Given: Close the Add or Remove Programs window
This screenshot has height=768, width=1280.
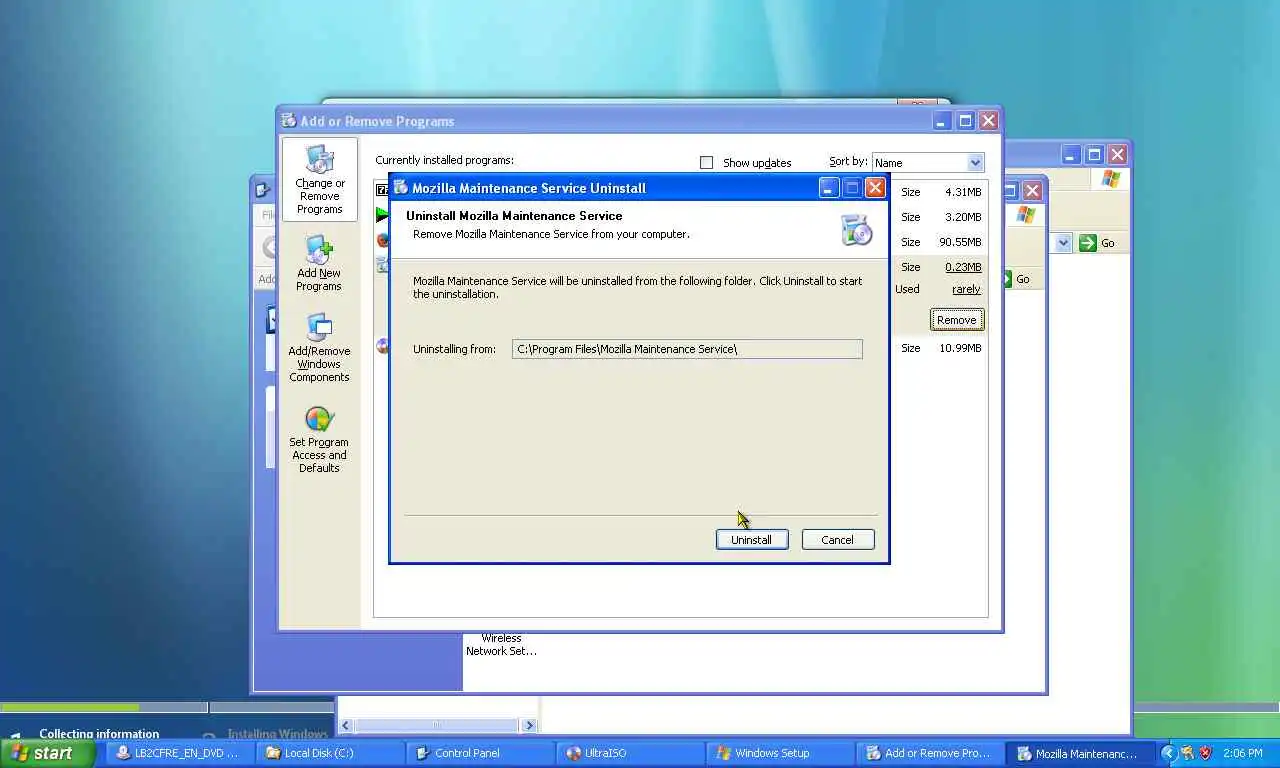Looking at the screenshot, I should click(988, 121).
